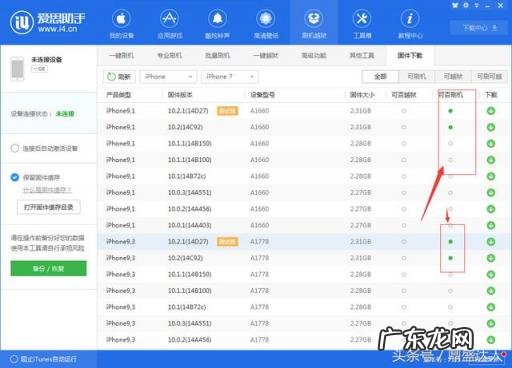
Task: Download iPhone9,3 10.2.1(14D27) A1778 firmware
Action: [x=491, y=241]
